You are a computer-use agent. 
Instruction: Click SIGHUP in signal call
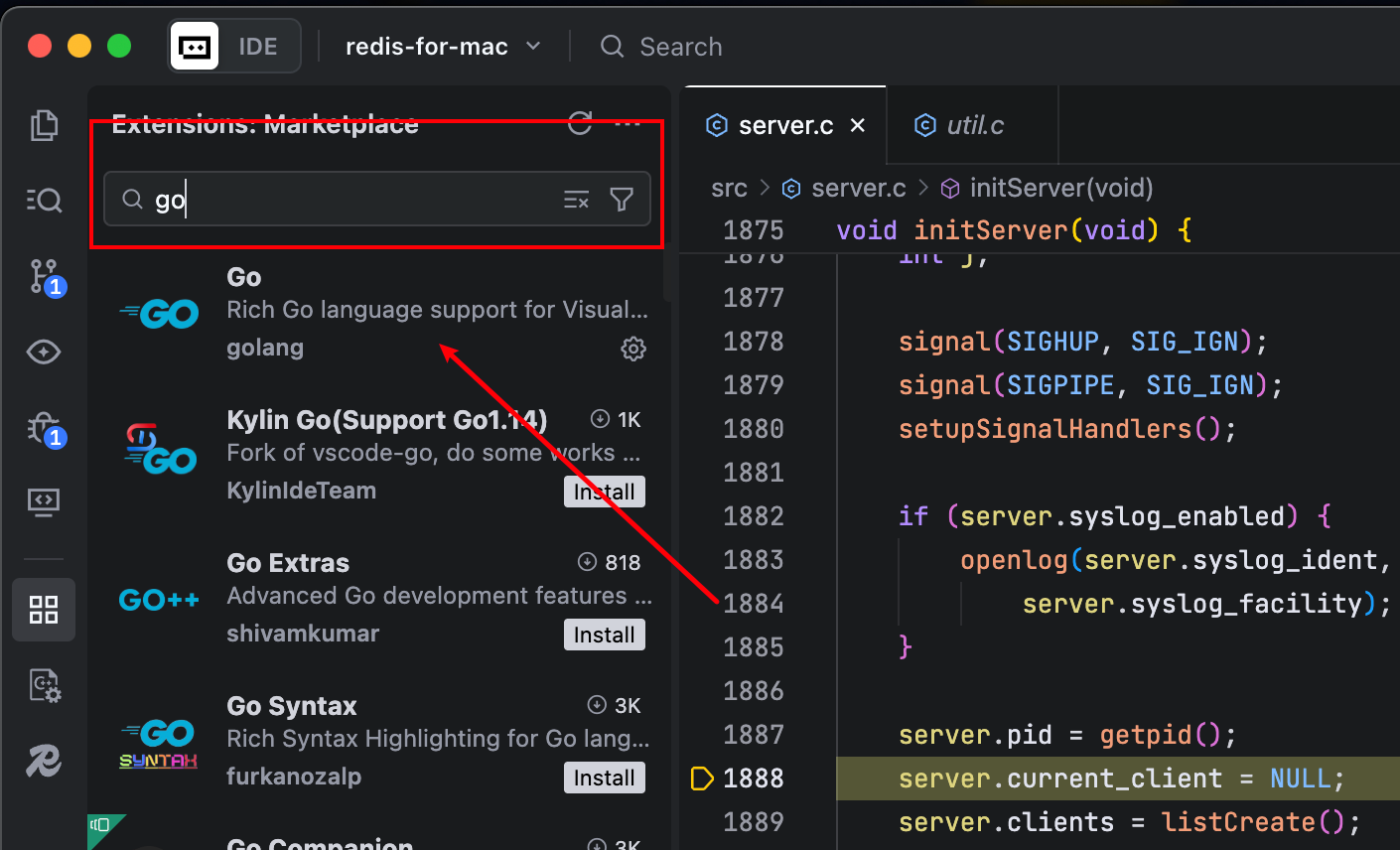click(x=1052, y=342)
